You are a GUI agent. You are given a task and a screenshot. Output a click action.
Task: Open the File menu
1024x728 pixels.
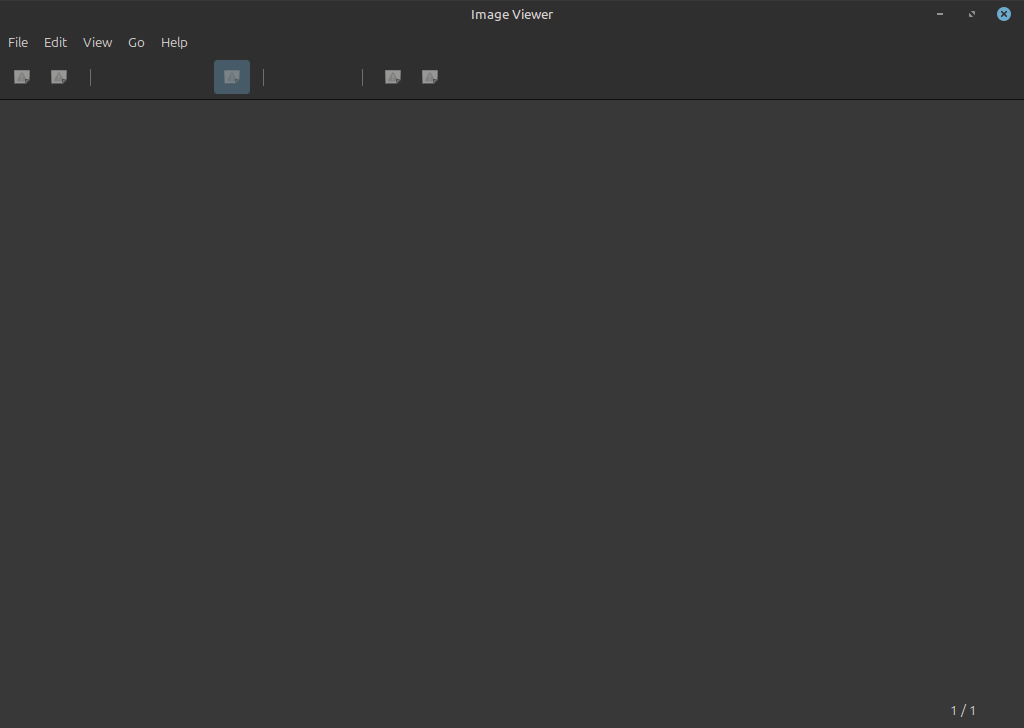[x=18, y=42]
